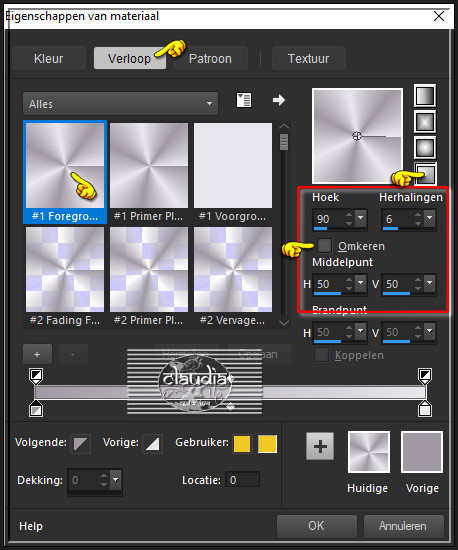Image resolution: width=458 pixels, height=550 pixels.
Task: Select the radial gradient style icon
Action: [426, 174]
